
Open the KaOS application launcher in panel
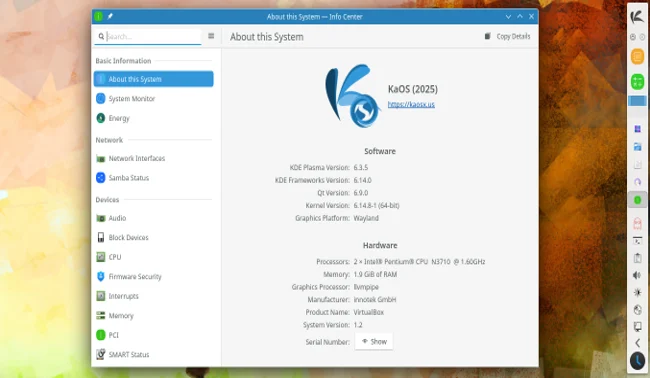click(x=638, y=17)
